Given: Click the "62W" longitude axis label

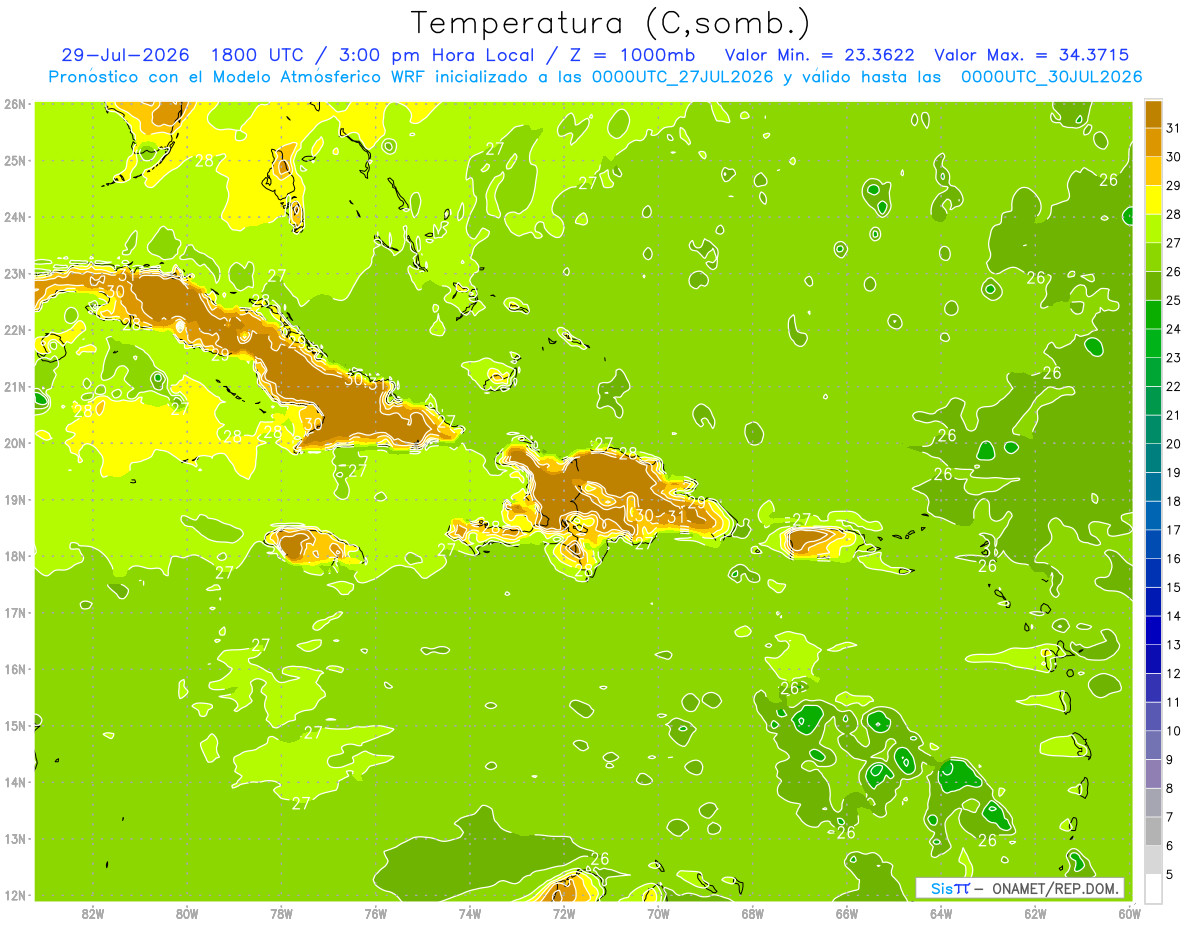Looking at the screenshot, I should pyautogui.click(x=1036, y=914).
